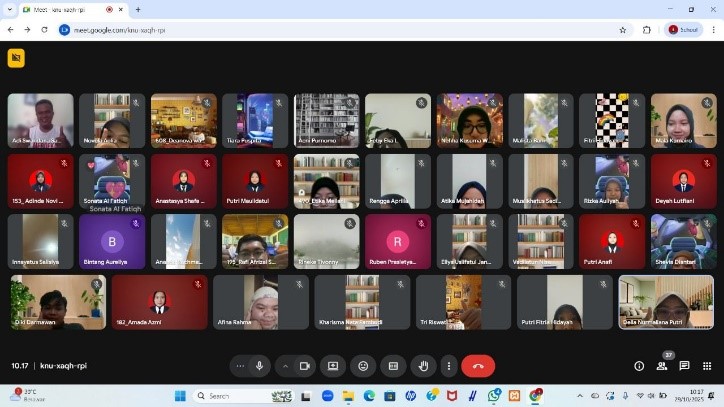The image size is (724, 407).
Task: Open the chat panel icon
Action: [x=685, y=366]
